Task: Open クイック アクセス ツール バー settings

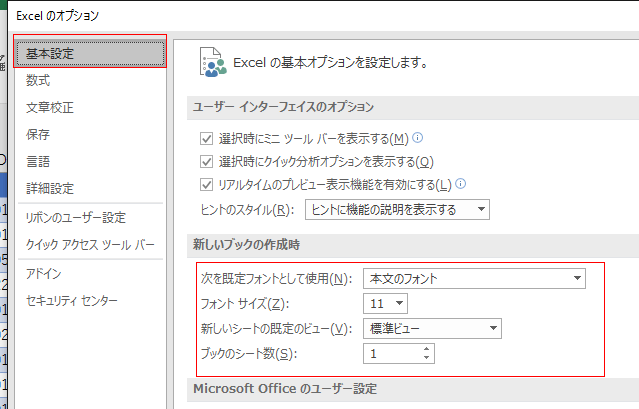Action: click(90, 245)
